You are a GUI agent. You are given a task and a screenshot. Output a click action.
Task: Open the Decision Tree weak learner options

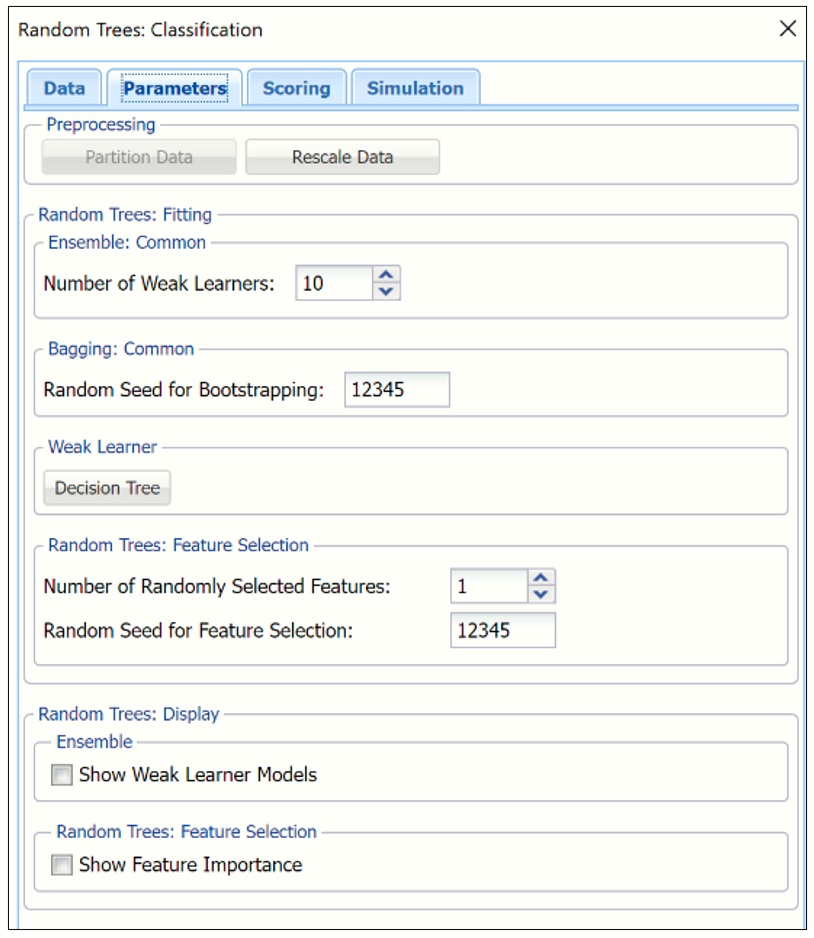[107, 488]
